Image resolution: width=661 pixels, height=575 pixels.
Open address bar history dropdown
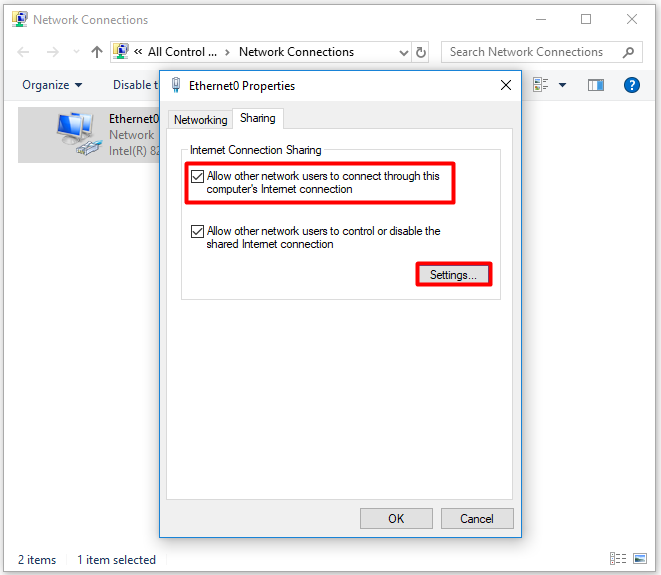point(404,53)
